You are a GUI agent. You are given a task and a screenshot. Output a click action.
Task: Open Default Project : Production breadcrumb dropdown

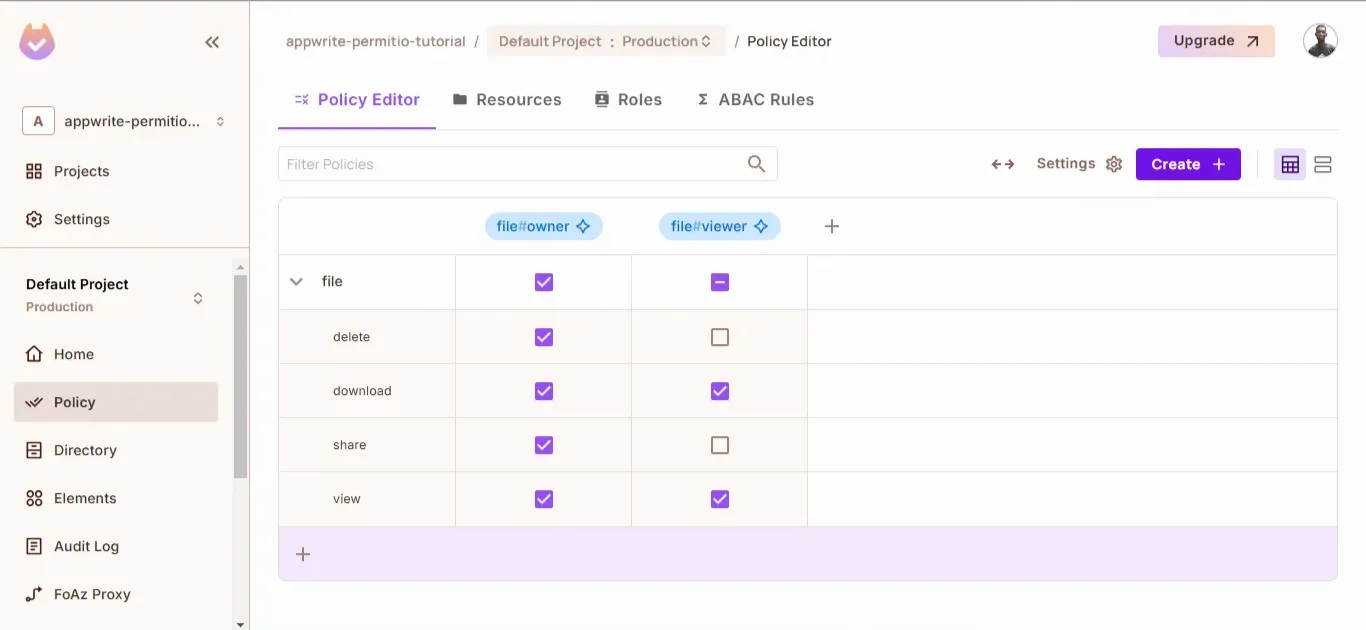[x=606, y=41]
